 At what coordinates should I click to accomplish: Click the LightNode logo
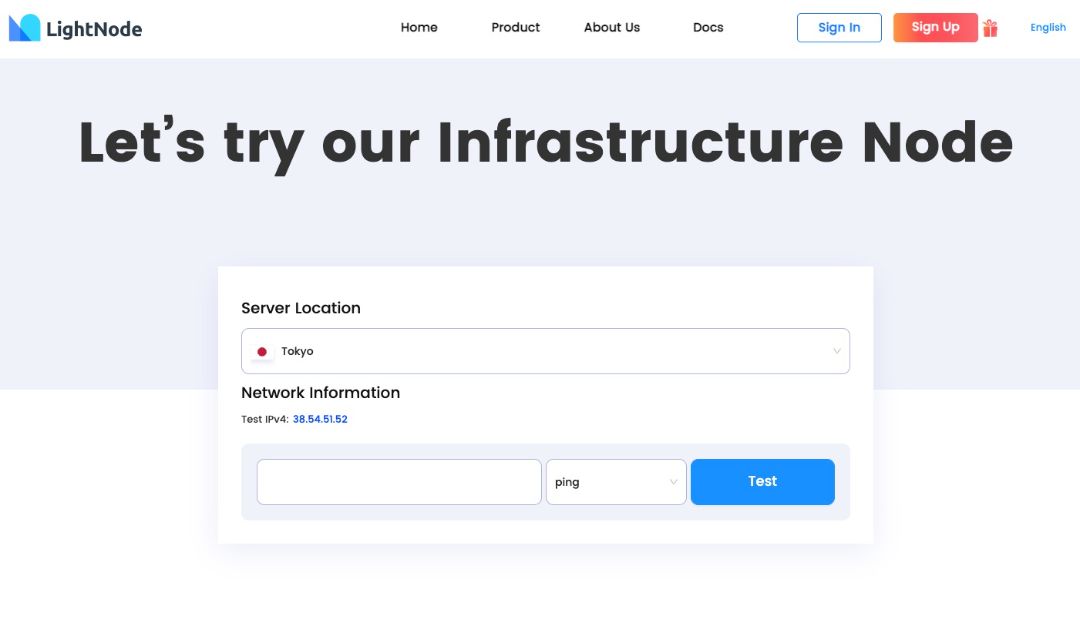75,27
